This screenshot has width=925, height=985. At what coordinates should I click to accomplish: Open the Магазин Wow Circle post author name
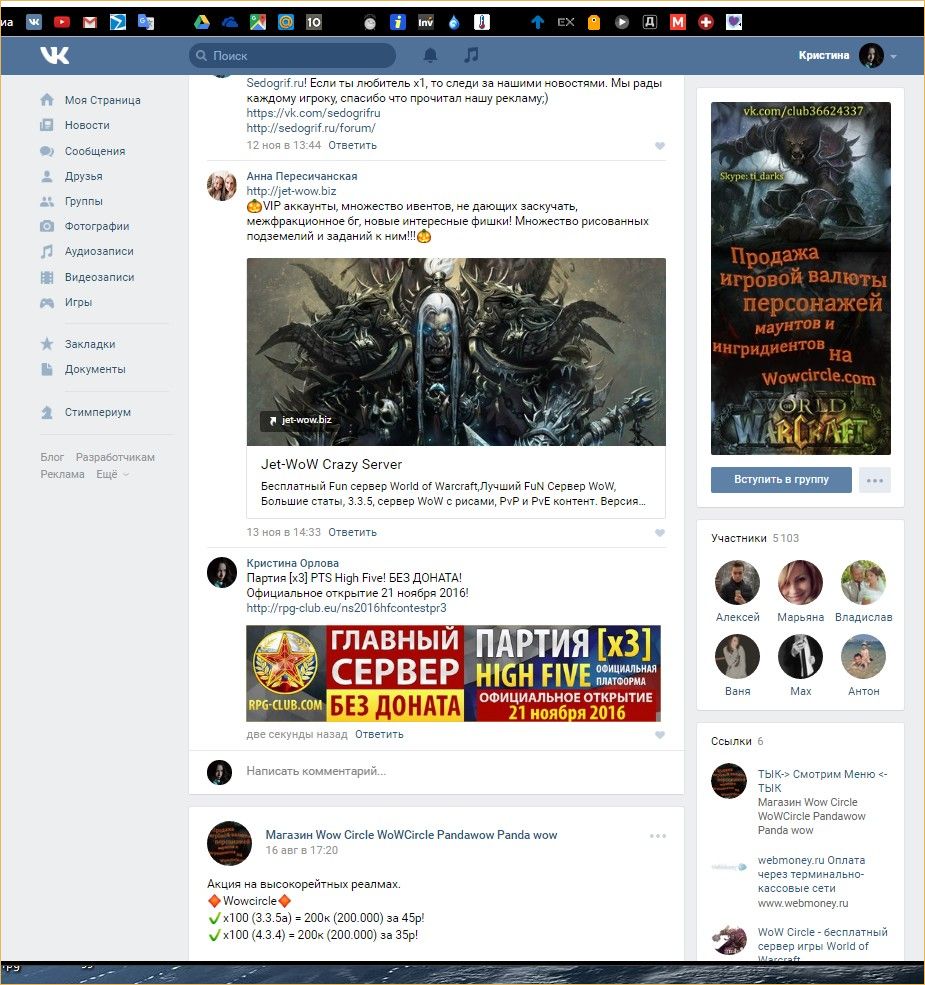click(411, 835)
